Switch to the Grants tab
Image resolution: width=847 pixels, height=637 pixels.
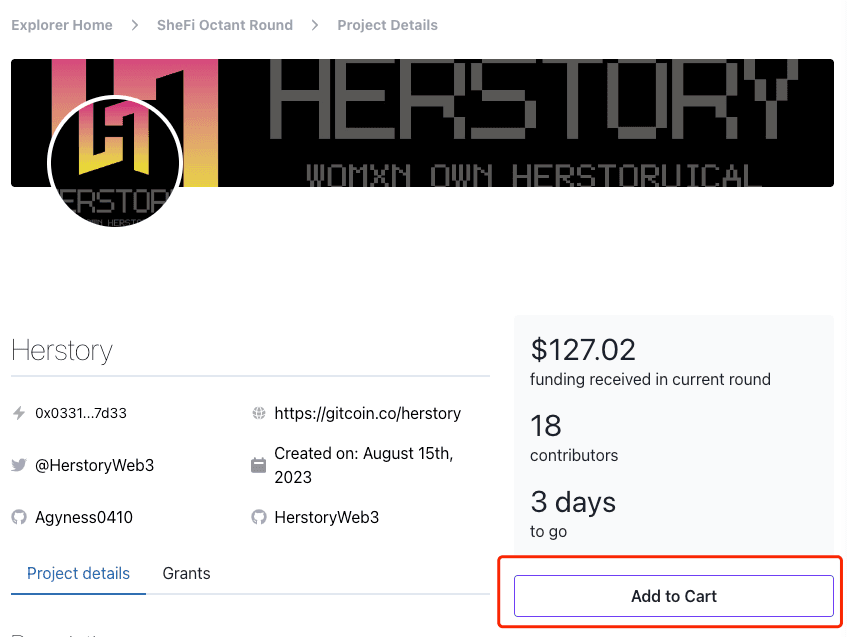[186, 573]
